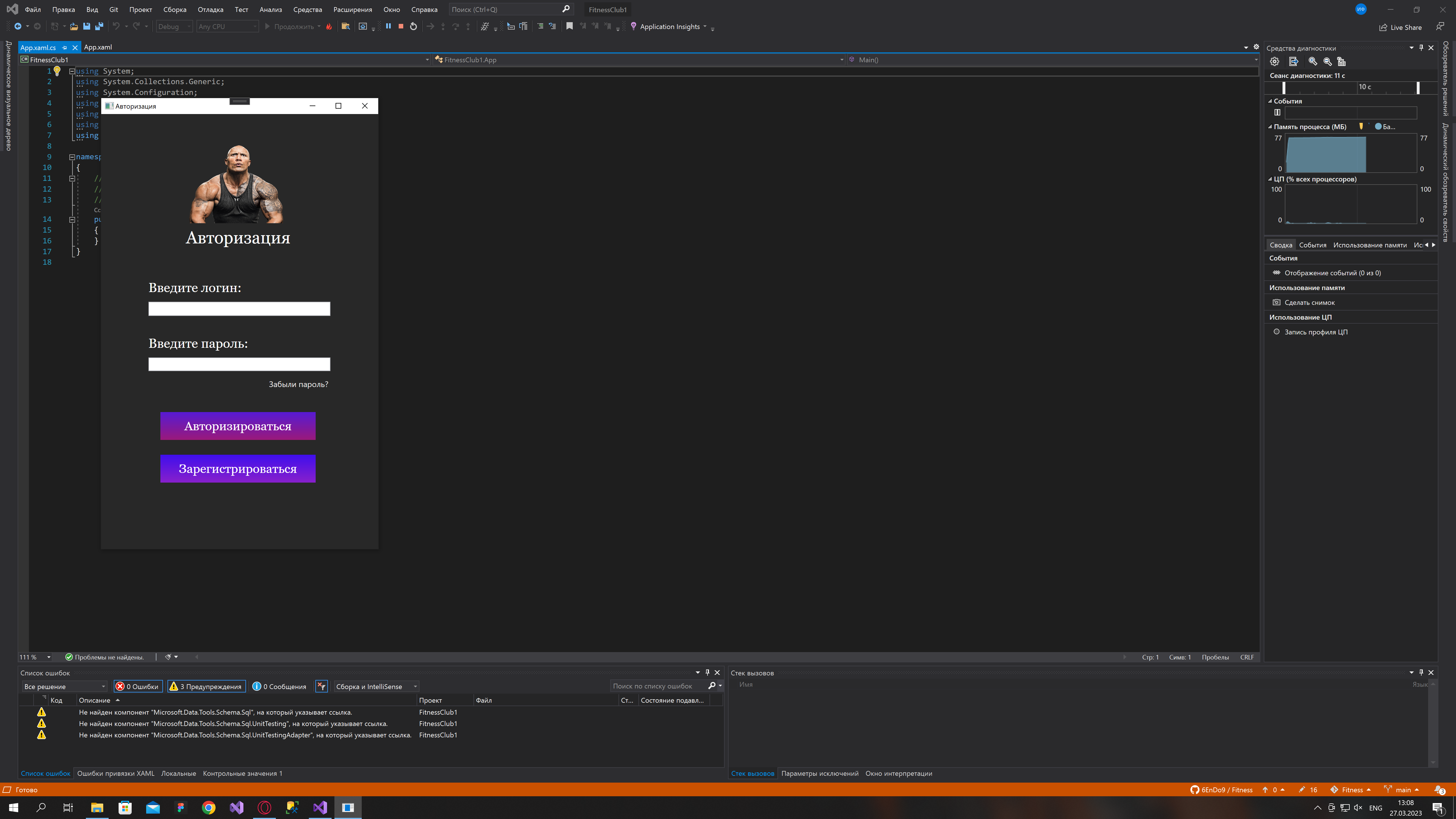
Task: Open the Отладка menu
Action: 210,10
